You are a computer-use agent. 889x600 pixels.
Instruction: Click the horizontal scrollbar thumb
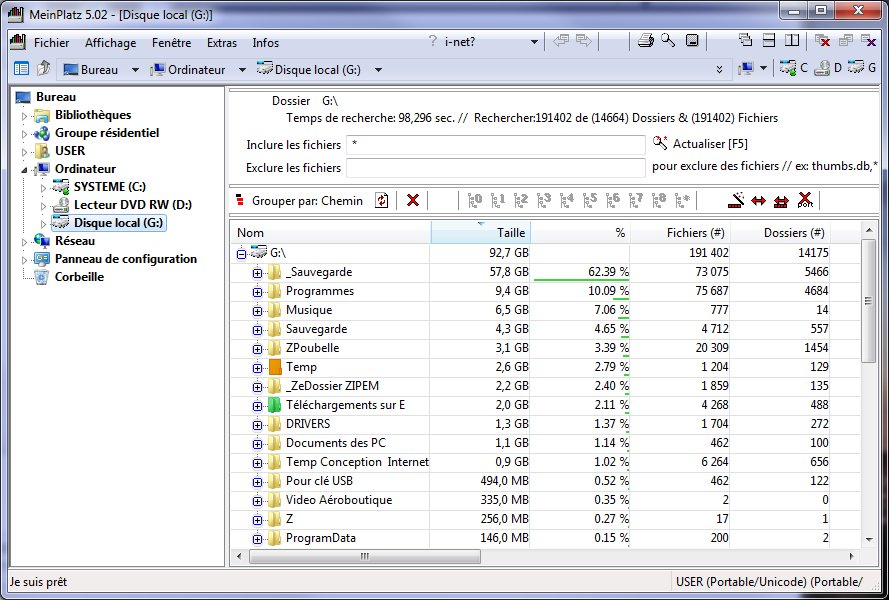click(365, 556)
